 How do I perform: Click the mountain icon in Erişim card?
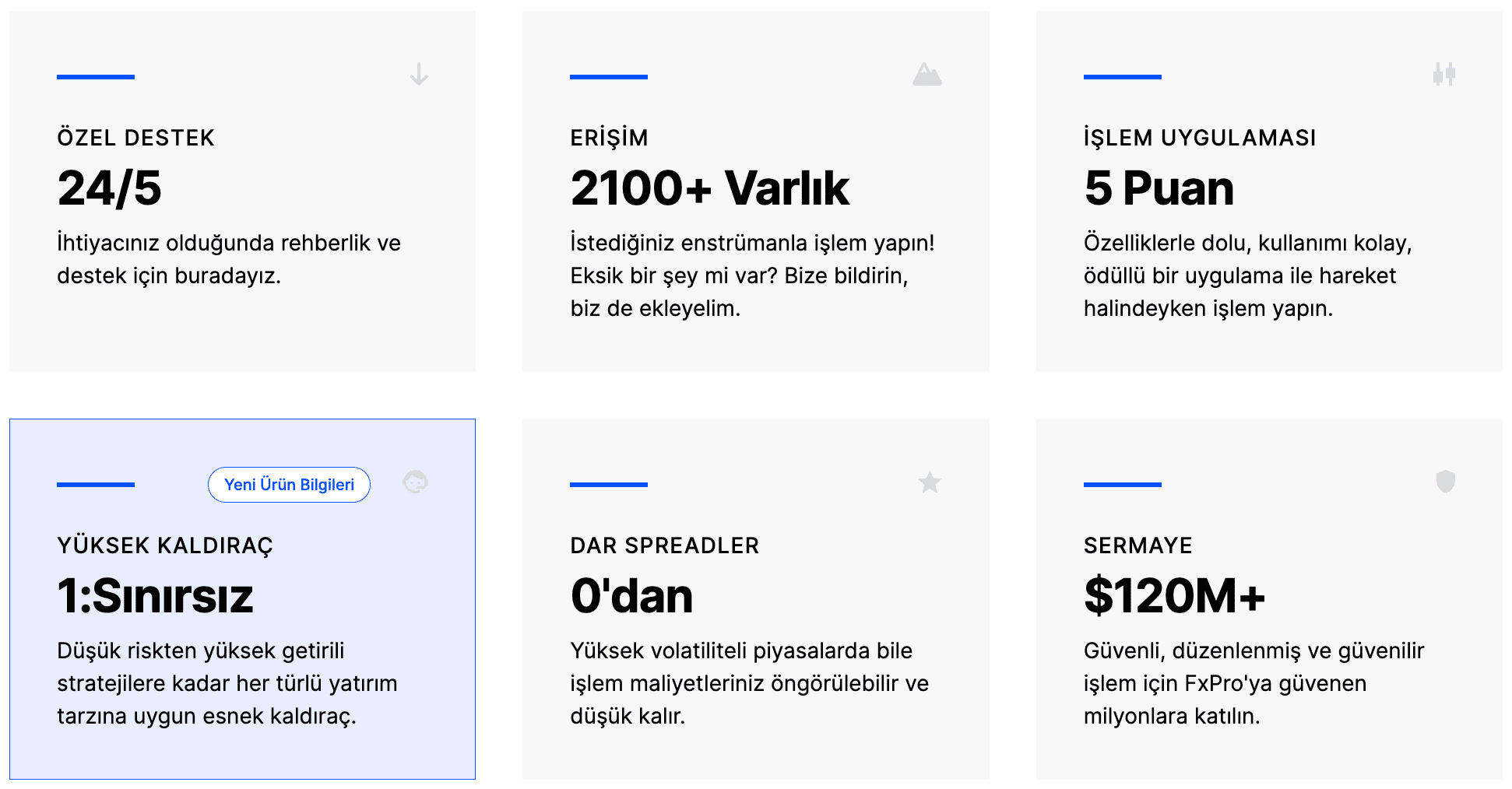coord(927,74)
